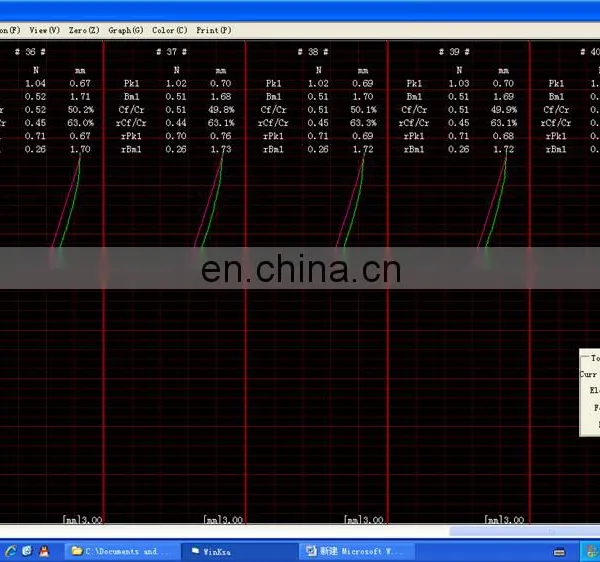Click the 50.2% value in panel 36

pyautogui.click(x=81, y=110)
